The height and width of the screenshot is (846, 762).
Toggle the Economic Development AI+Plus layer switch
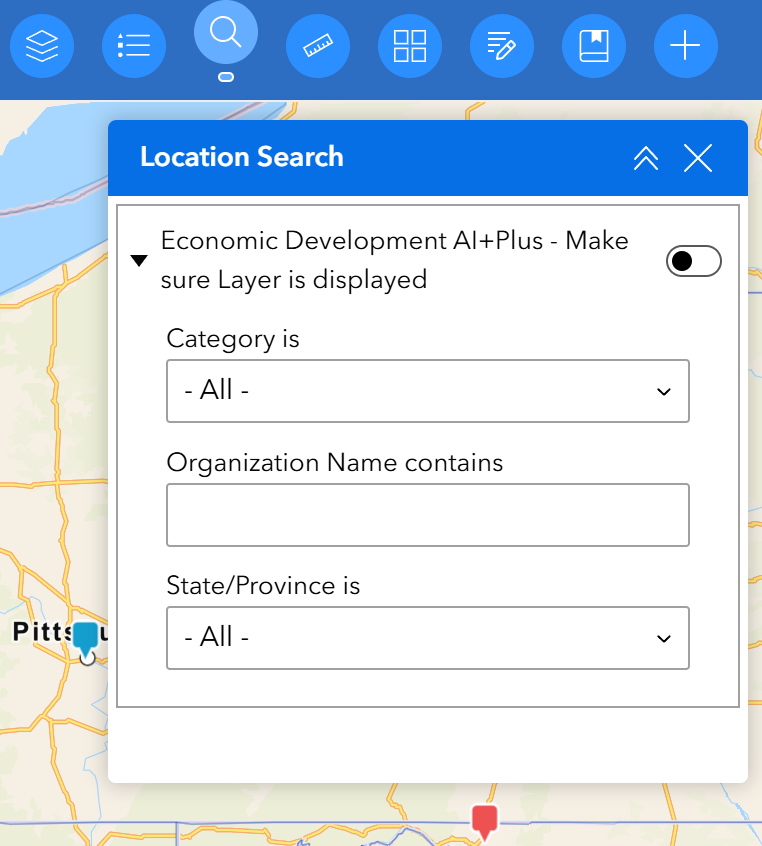click(x=693, y=261)
